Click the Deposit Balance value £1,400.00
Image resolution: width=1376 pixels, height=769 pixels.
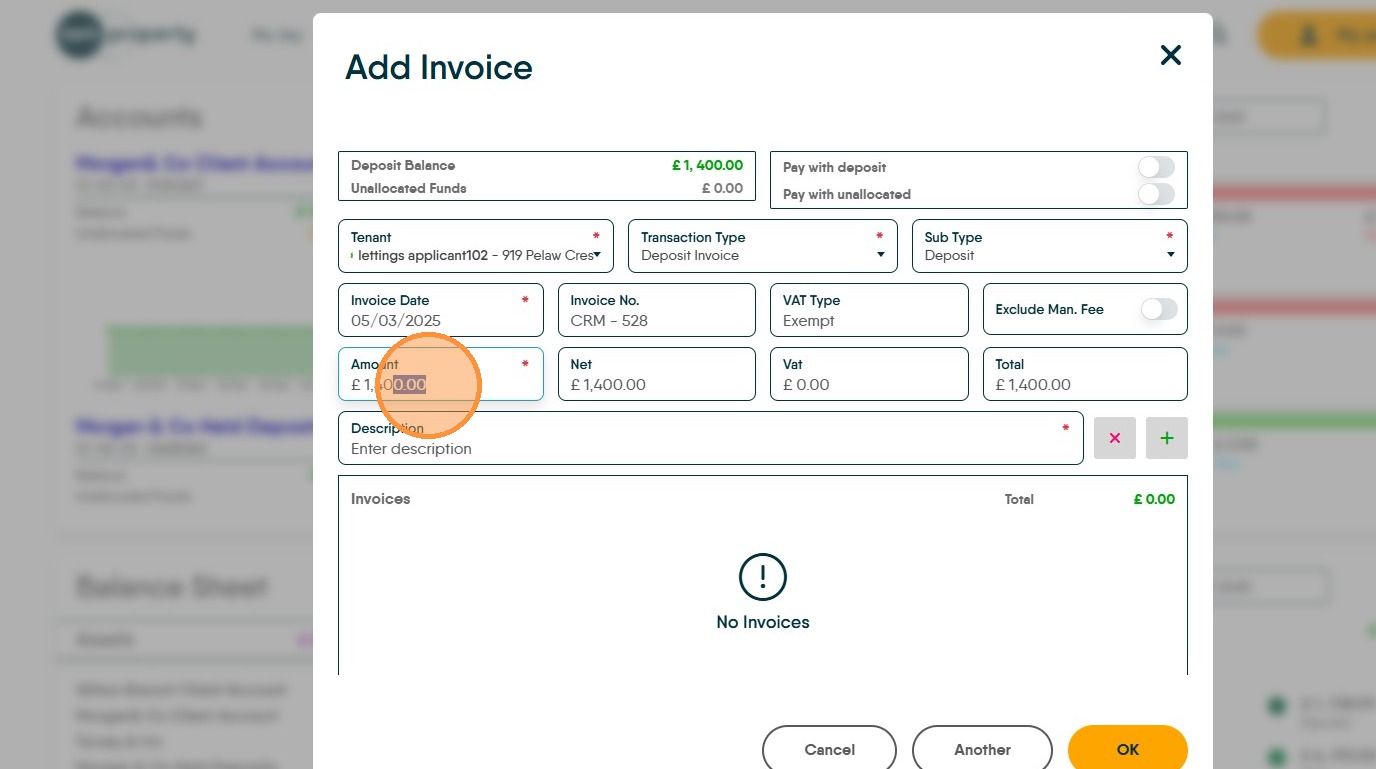pos(707,166)
